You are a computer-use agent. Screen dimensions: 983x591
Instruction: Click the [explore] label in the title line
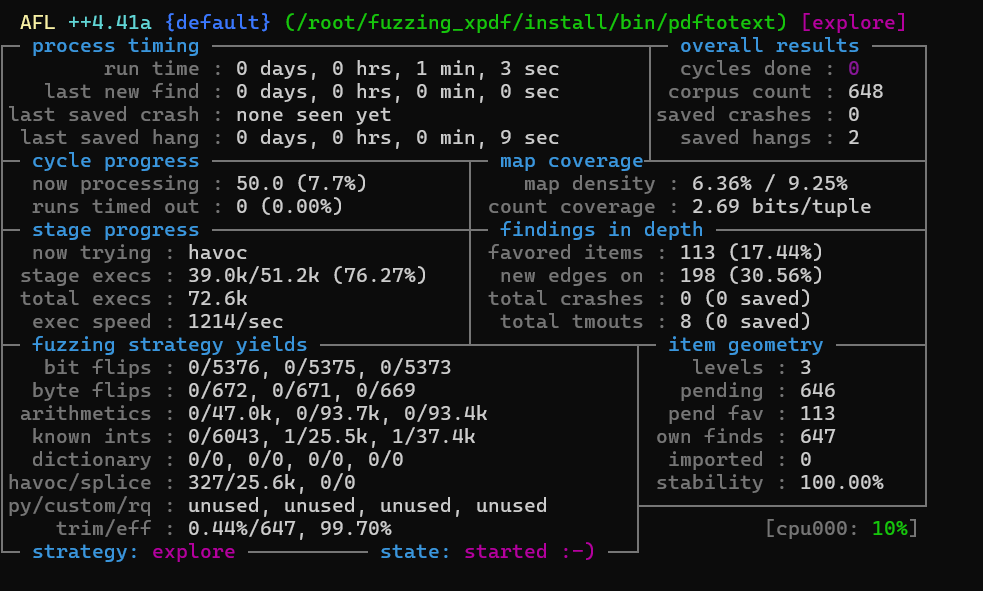[853, 22]
